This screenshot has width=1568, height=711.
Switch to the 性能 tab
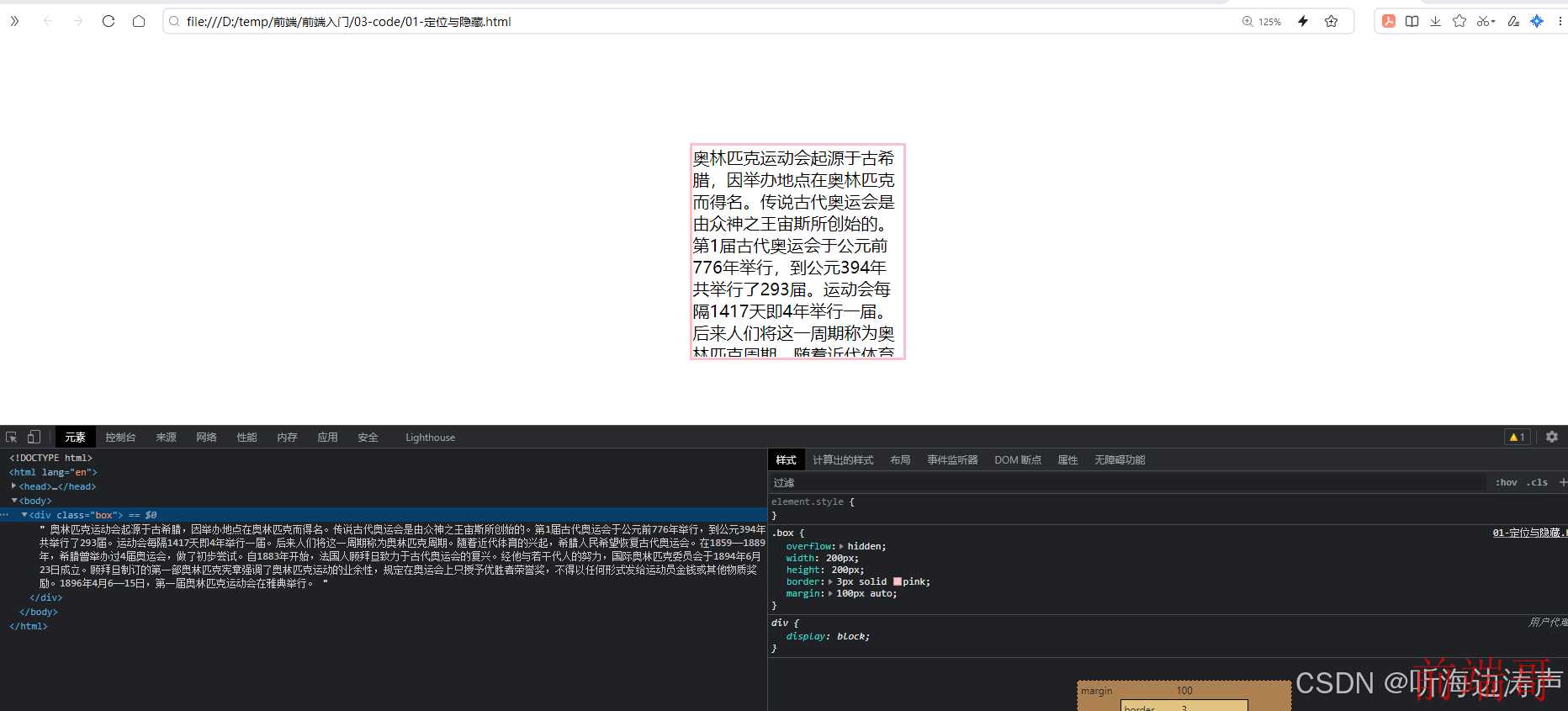[246, 438]
